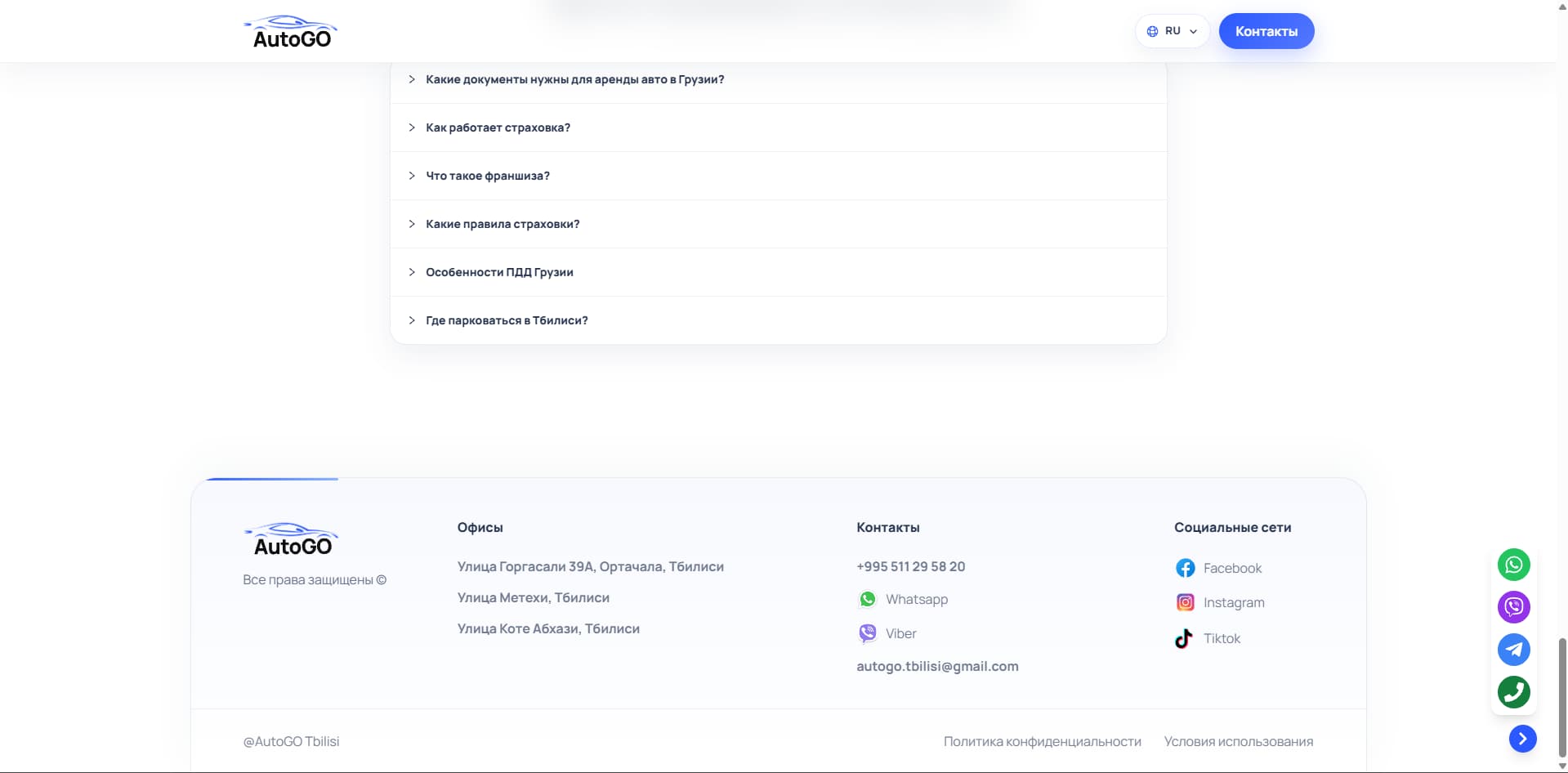1568x773 pixels.
Task: Click the autogo.tbilisi@gmail.com email link
Action: 937,666
